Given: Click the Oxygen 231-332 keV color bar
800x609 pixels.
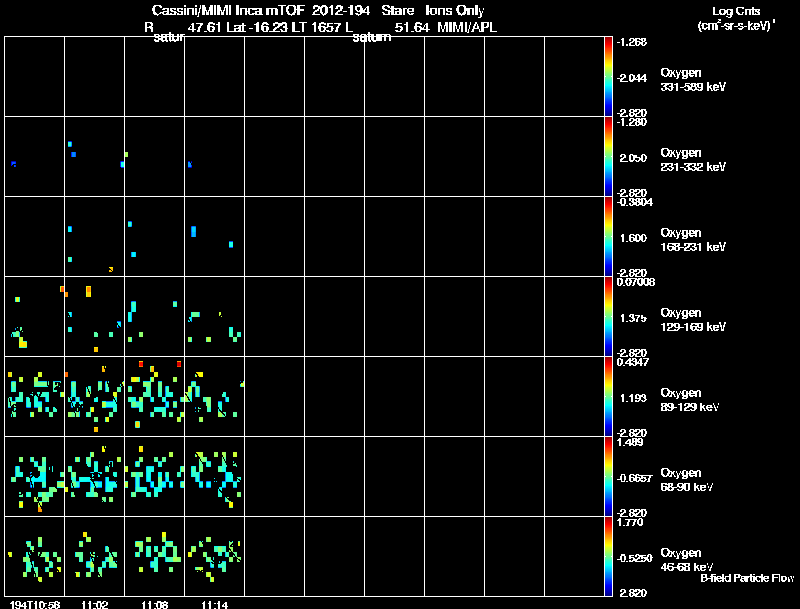Looking at the screenshot, I should pos(608,157).
